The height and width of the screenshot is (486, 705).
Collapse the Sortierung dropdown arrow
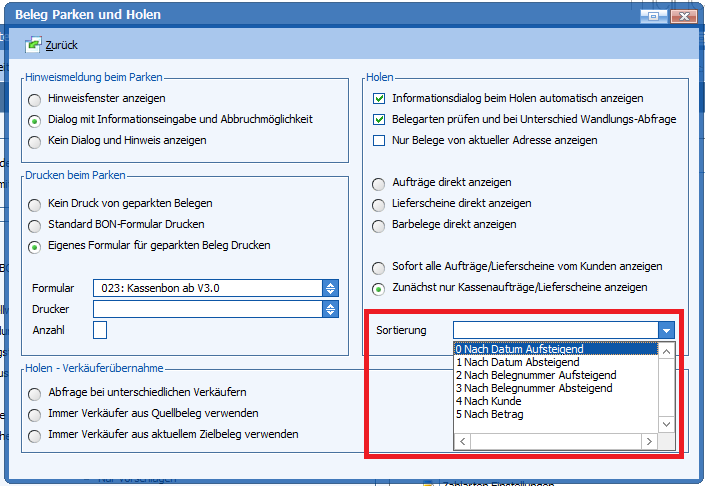pos(666,330)
